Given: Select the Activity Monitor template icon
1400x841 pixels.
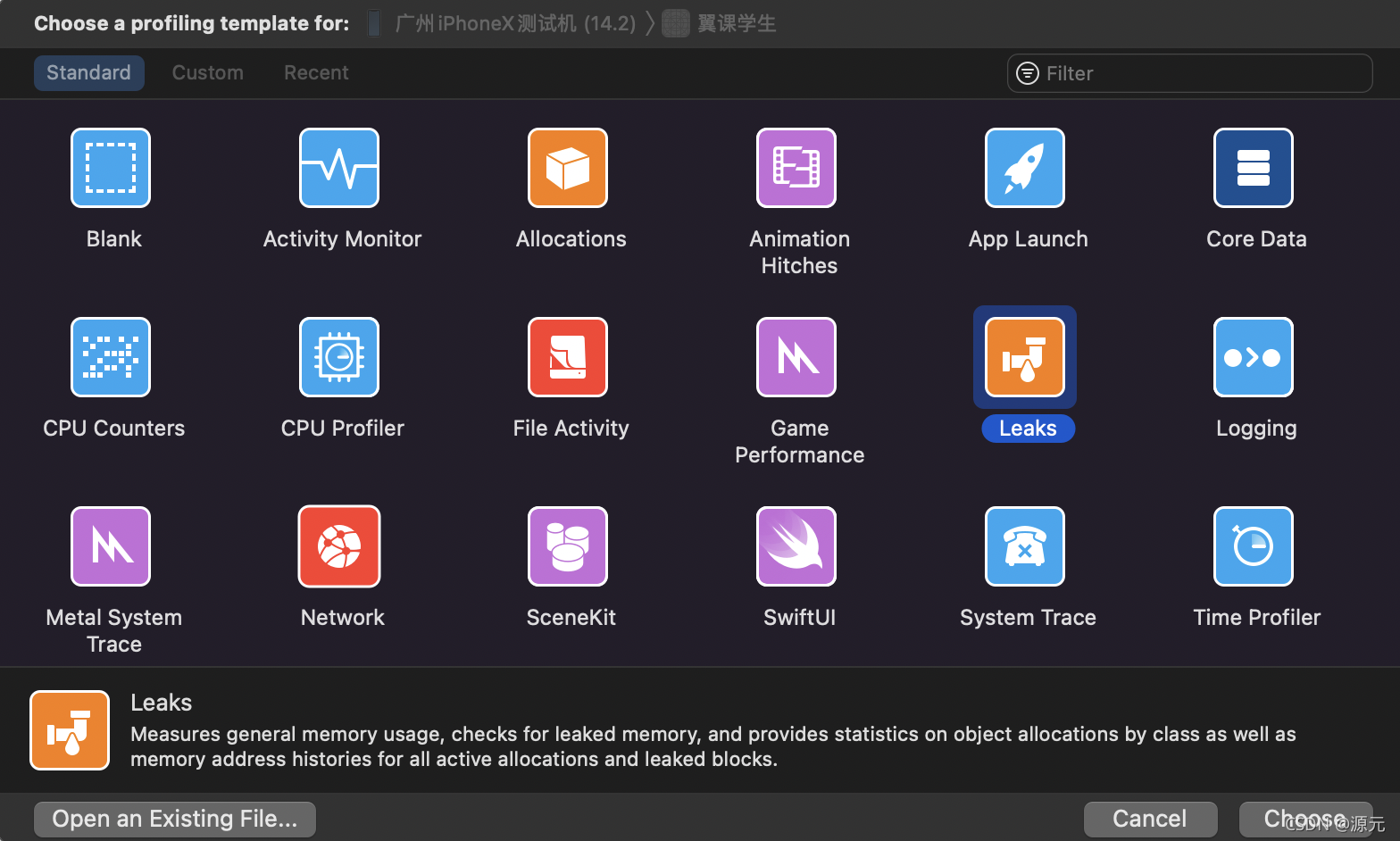Looking at the screenshot, I should pyautogui.click(x=339, y=168).
